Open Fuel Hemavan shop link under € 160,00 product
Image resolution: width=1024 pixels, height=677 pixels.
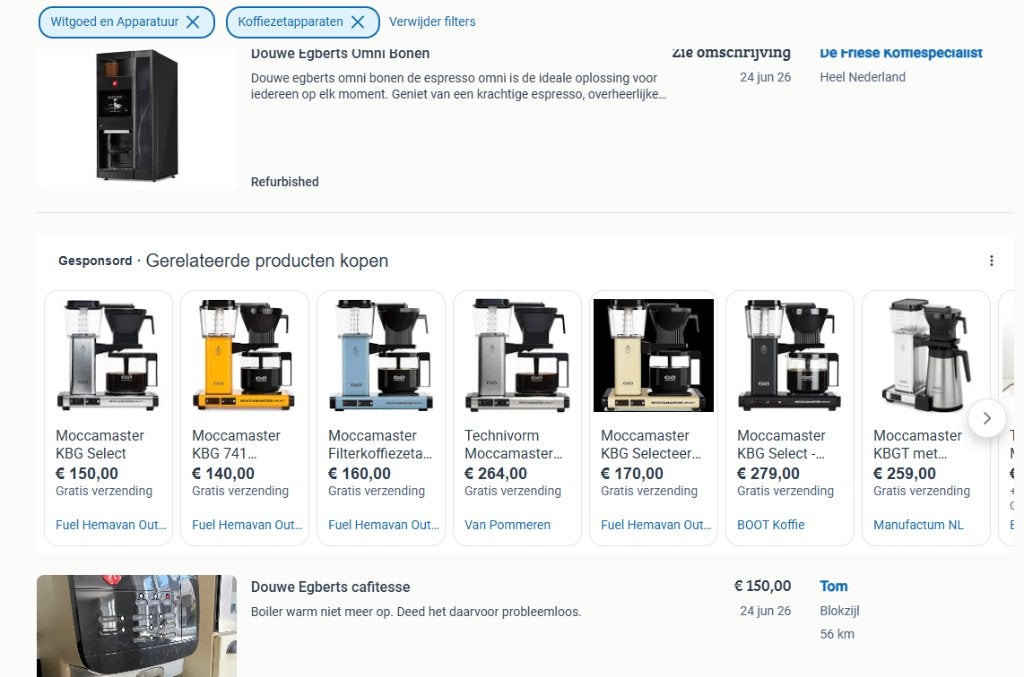(x=384, y=525)
